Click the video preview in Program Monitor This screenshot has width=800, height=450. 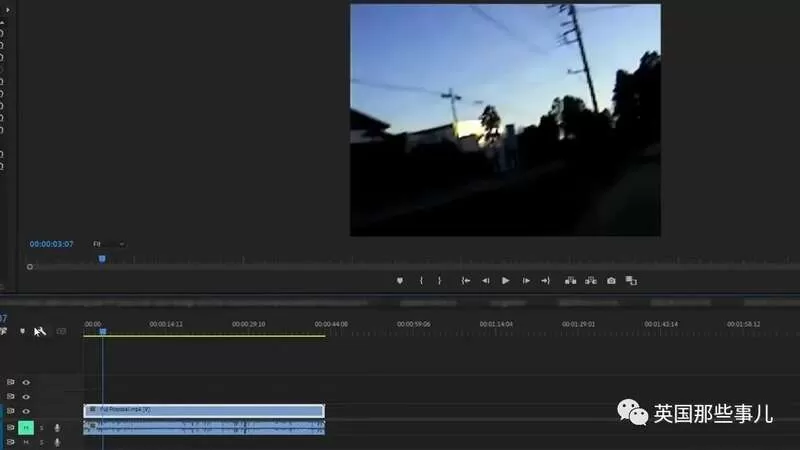[x=505, y=120]
